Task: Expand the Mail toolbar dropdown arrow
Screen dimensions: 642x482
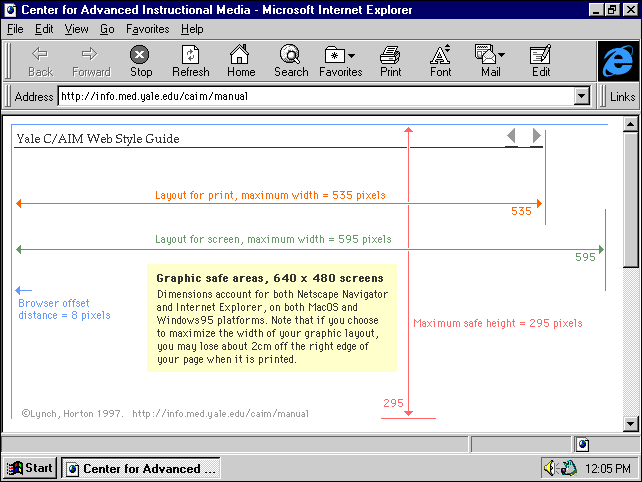Action: click(502, 54)
